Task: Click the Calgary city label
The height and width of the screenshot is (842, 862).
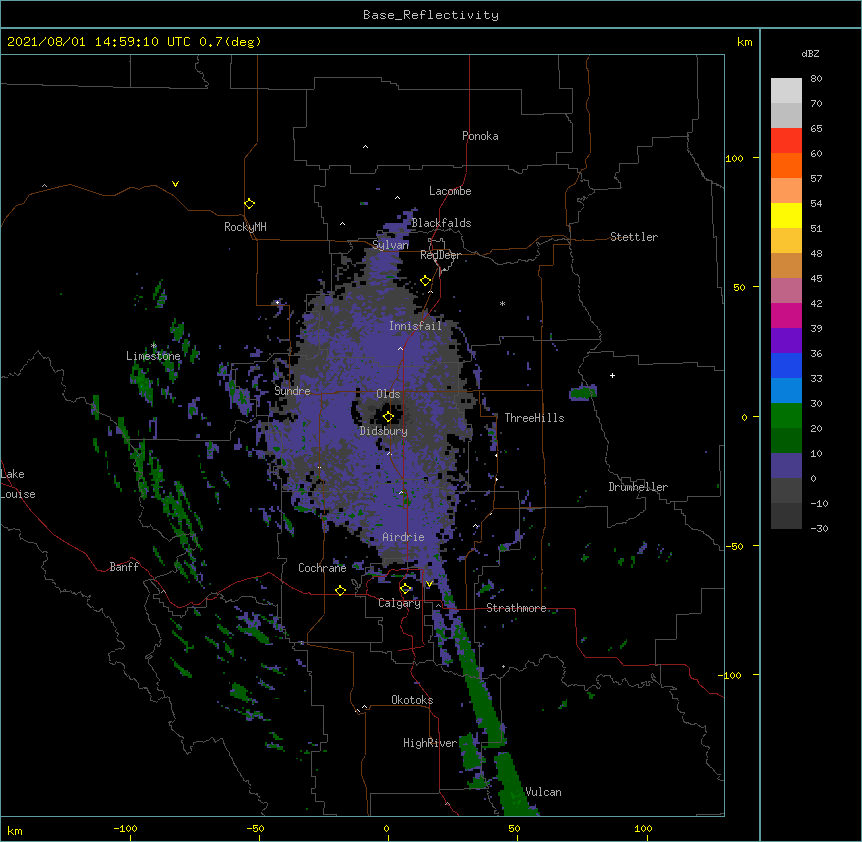Action: (x=399, y=603)
